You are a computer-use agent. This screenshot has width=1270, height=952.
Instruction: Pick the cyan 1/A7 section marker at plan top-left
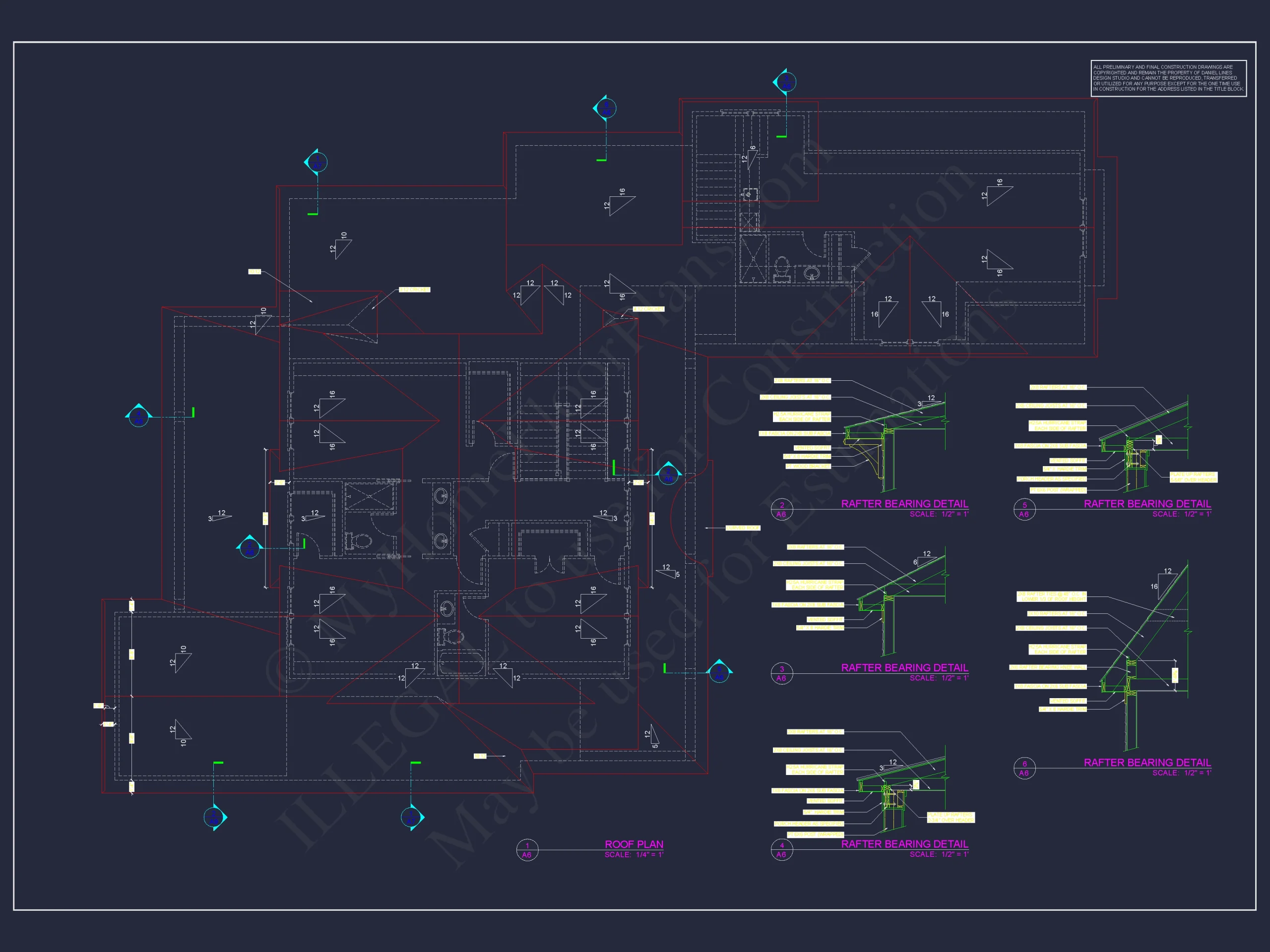pyautogui.click(x=317, y=163)
